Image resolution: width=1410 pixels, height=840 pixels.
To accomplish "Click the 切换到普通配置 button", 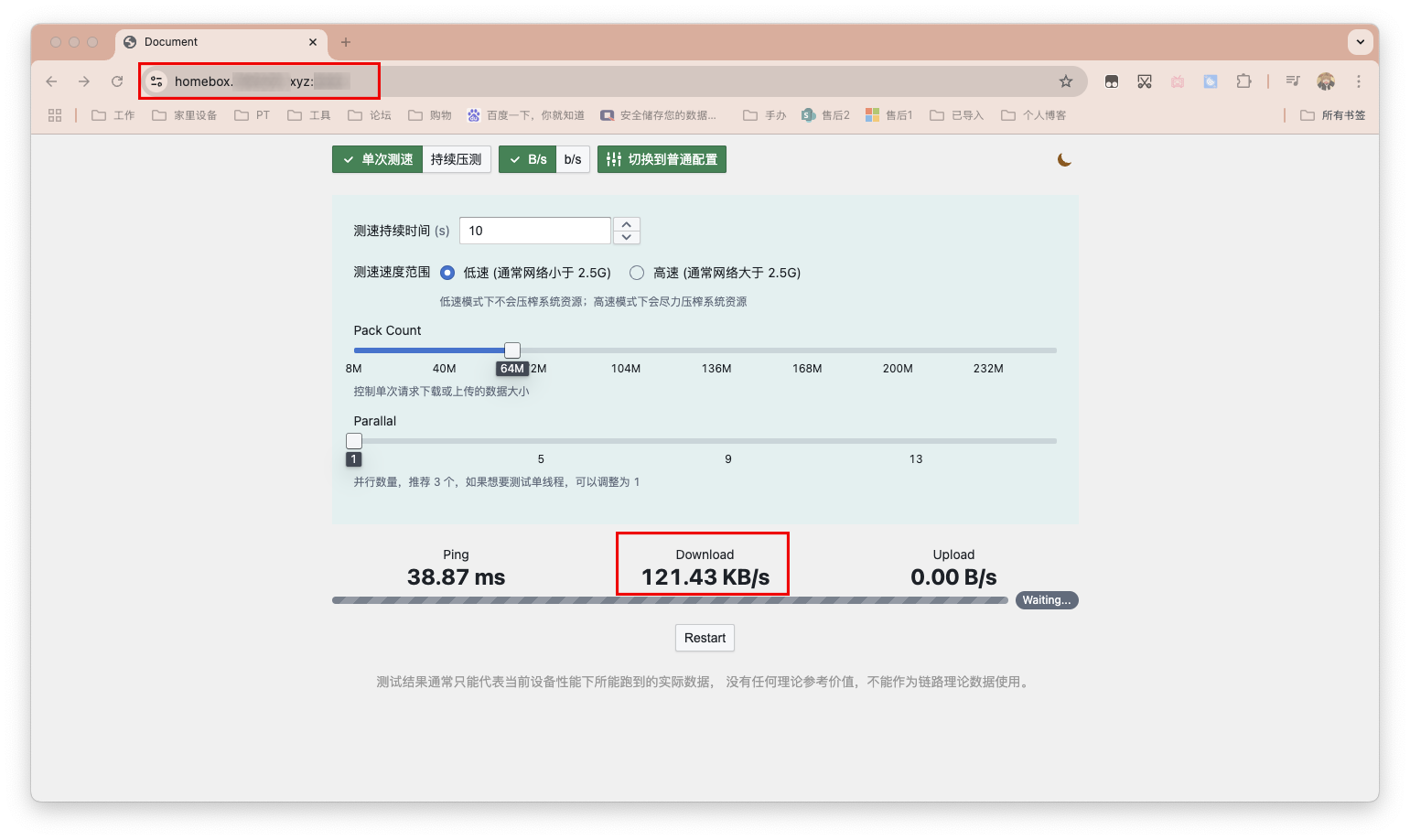I will (x=662, y=159).
